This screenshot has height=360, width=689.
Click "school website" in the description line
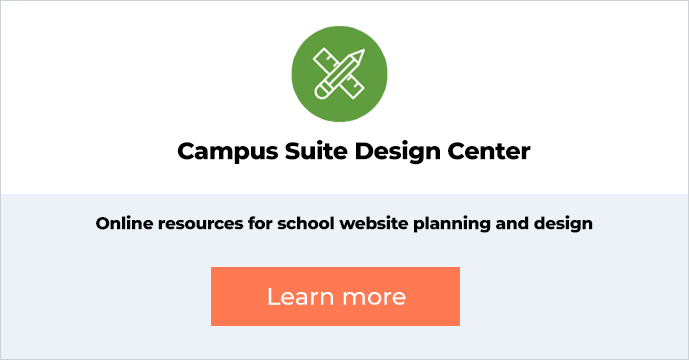343,223
